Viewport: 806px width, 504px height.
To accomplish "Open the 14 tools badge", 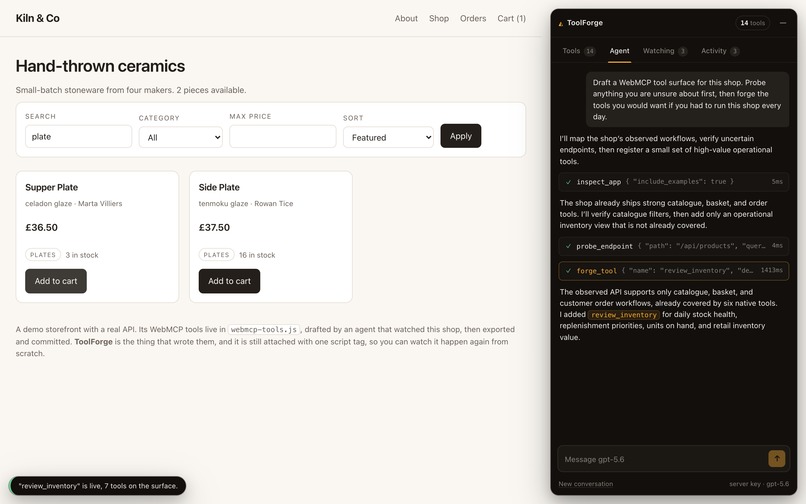I will pyautogui.click(x=752, y=23).
